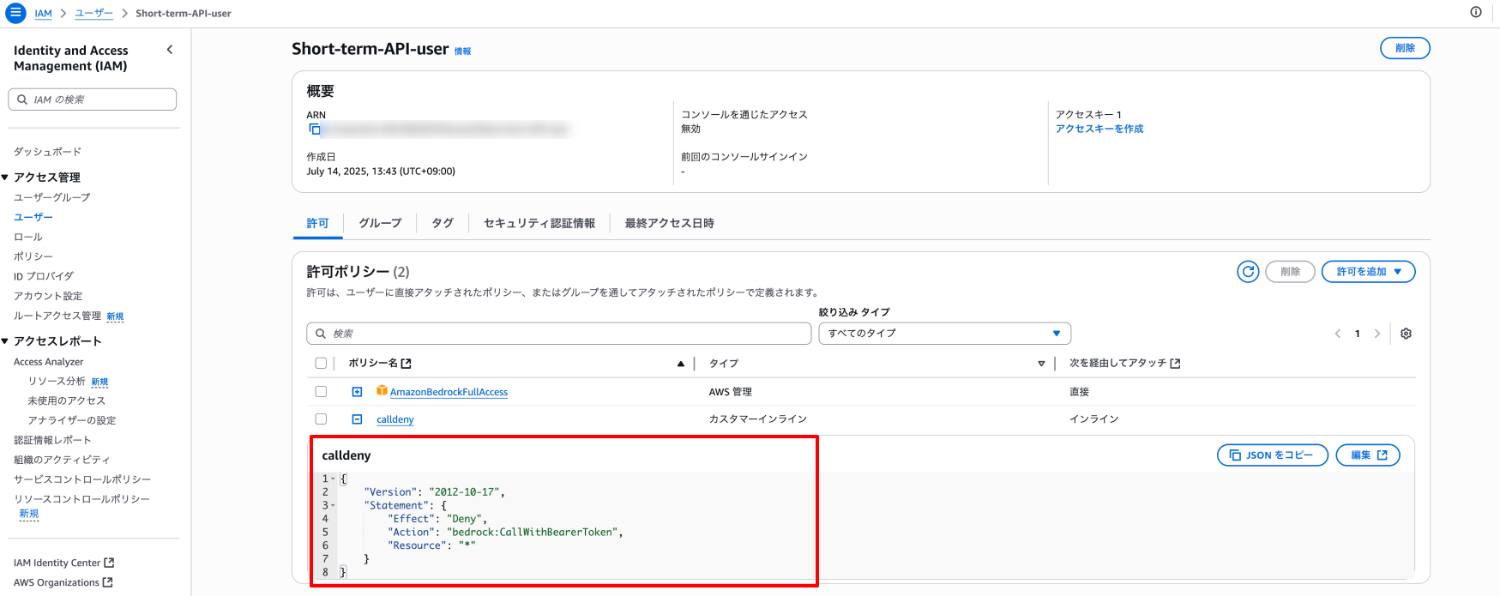Click the disabled 削除 policy button
1500x596 pixels.
tap(1290, 271)
